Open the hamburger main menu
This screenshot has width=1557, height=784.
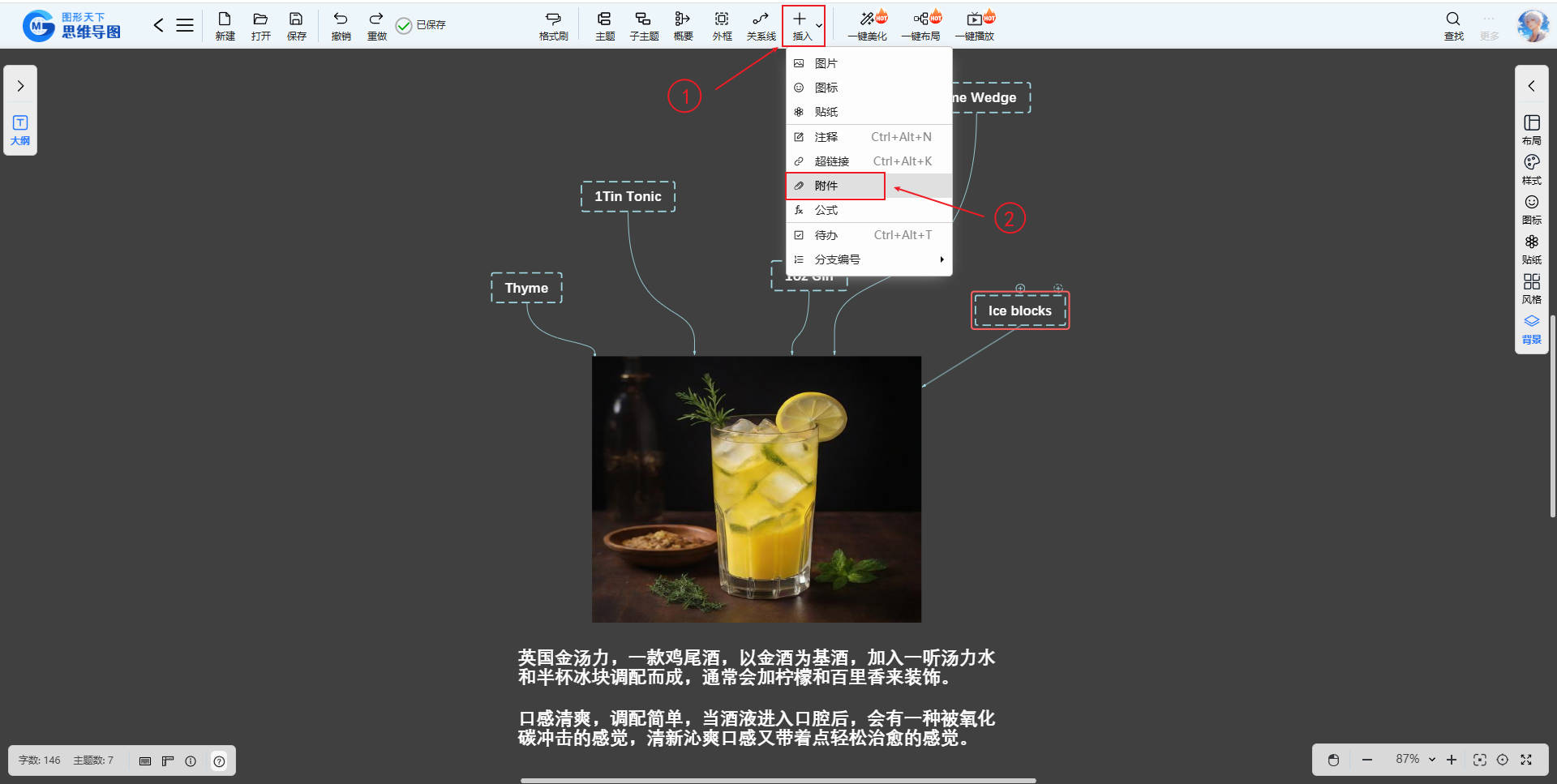click(x=185, y=25)
